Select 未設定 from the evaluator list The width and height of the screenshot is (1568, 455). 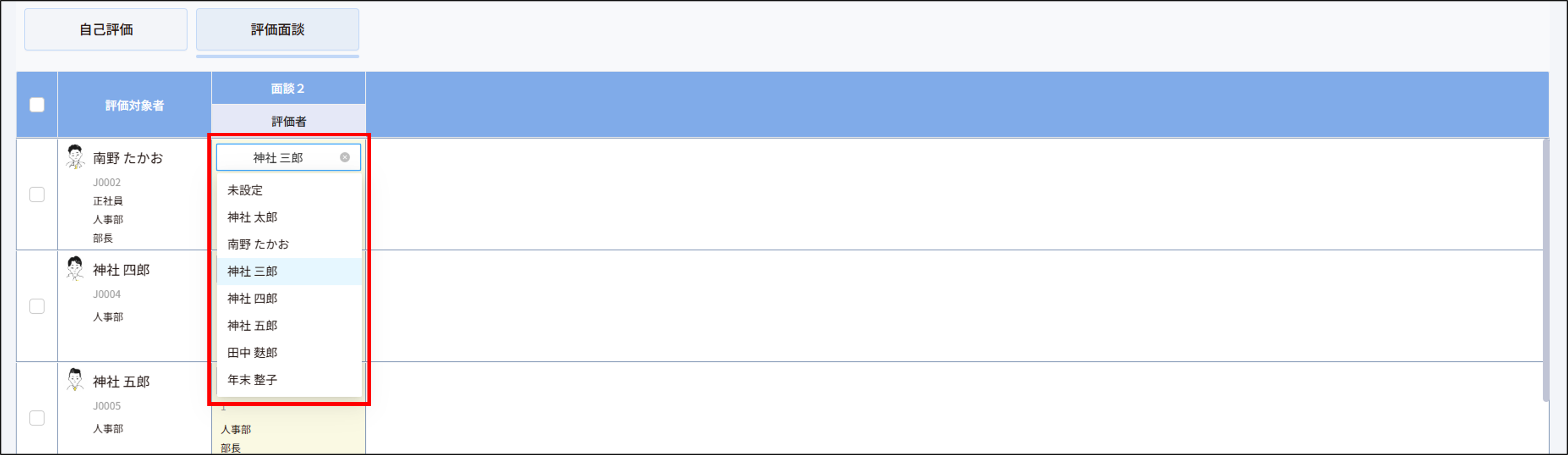(245, 190)
